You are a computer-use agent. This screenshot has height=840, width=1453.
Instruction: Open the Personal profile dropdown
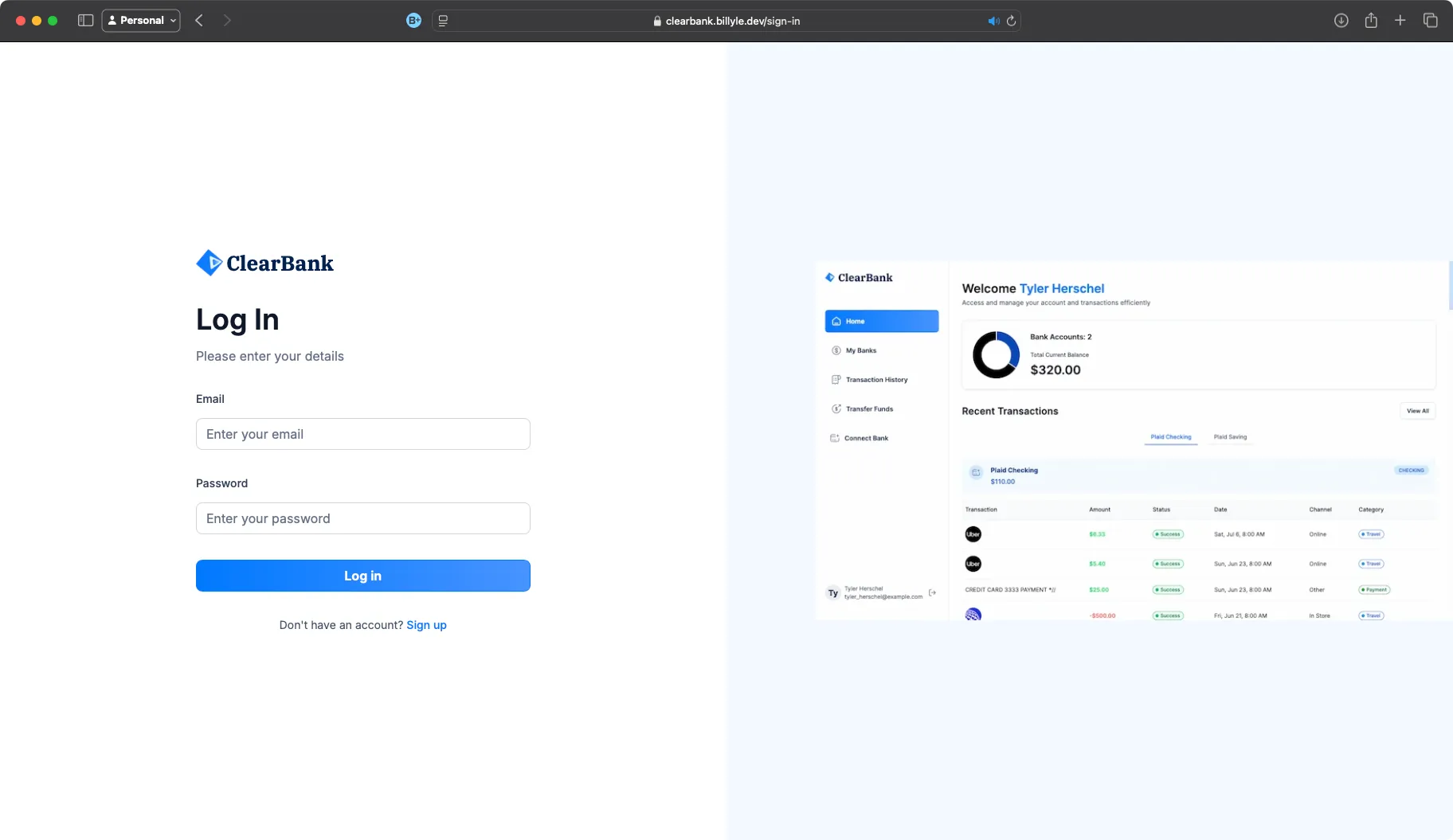[x=141, y=20]
